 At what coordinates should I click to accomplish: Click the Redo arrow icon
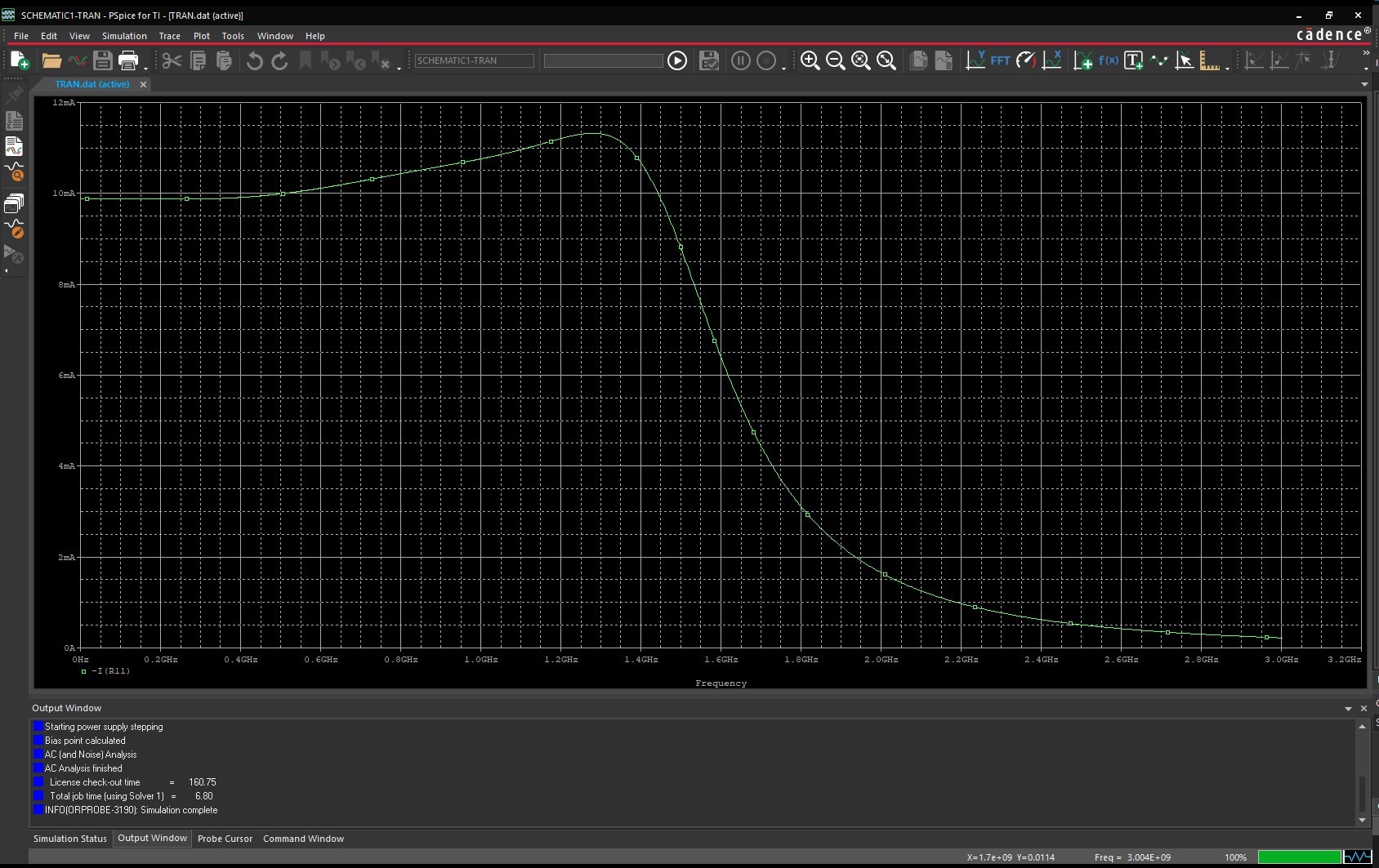(279, 60)
